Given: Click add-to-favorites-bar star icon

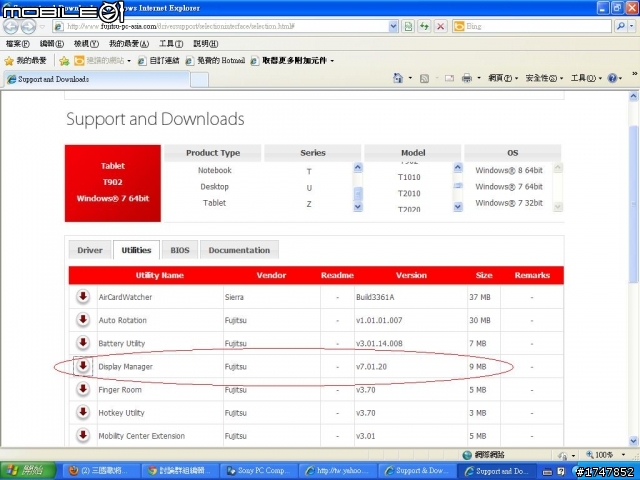Looking at the screenshot, I should [x=64, y=61].
